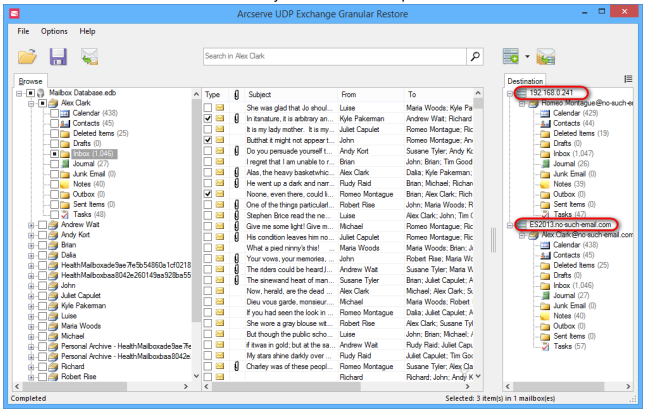Toggle checkbox for Andrew Wait mailbox
Screen dimensions: 648x414
(x=43, y=225)
